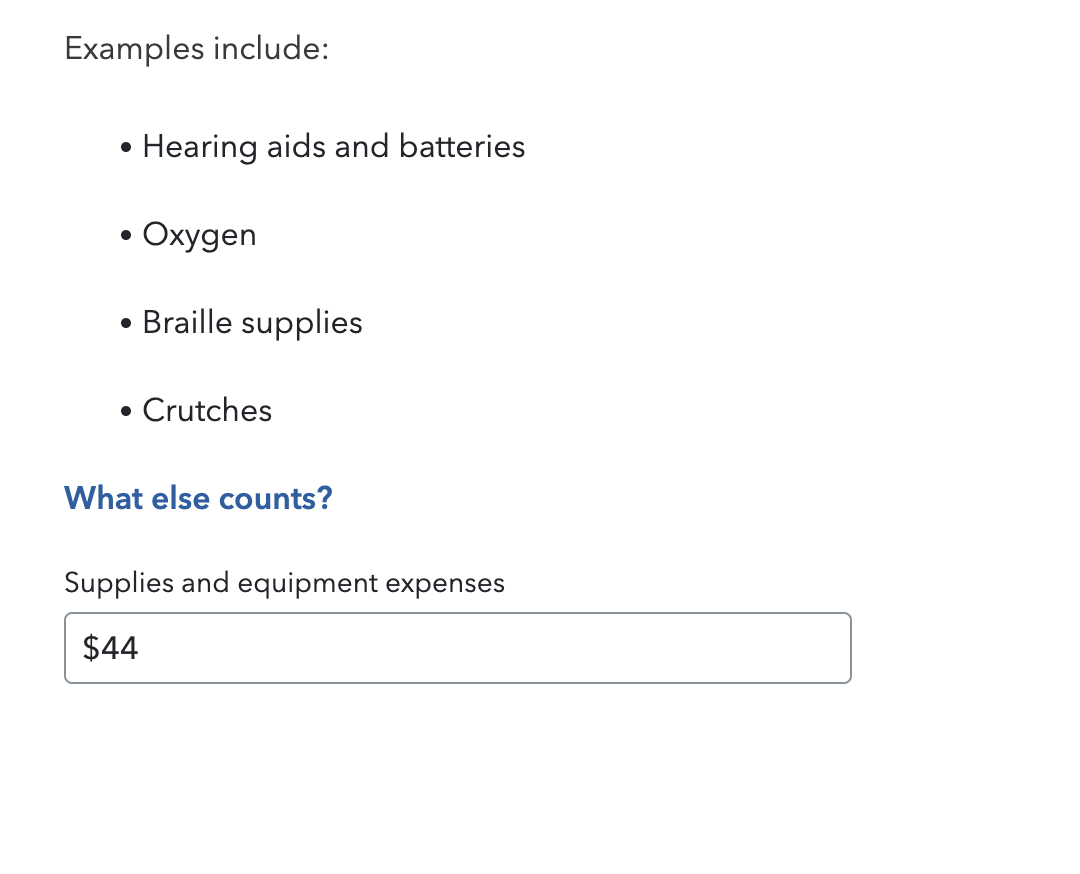Click the 'Supplies and equipment expenses' label
Viewport: 1080px width, 874px height.
click(x=284, y=582)
